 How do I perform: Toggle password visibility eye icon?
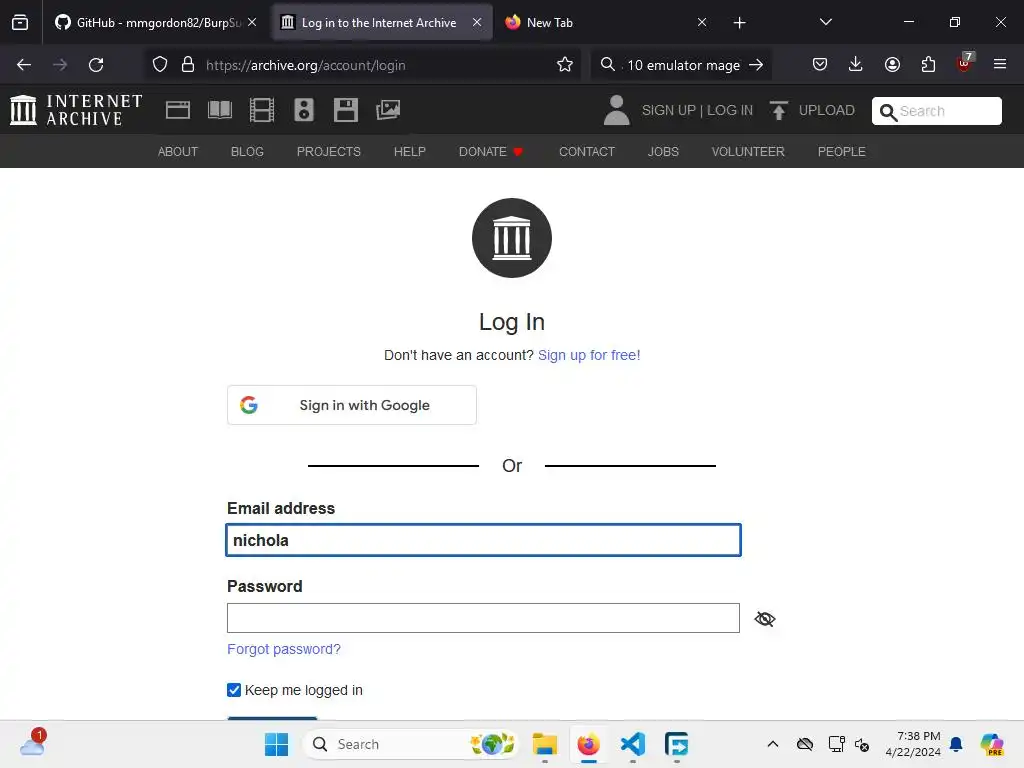coord(765,618)
